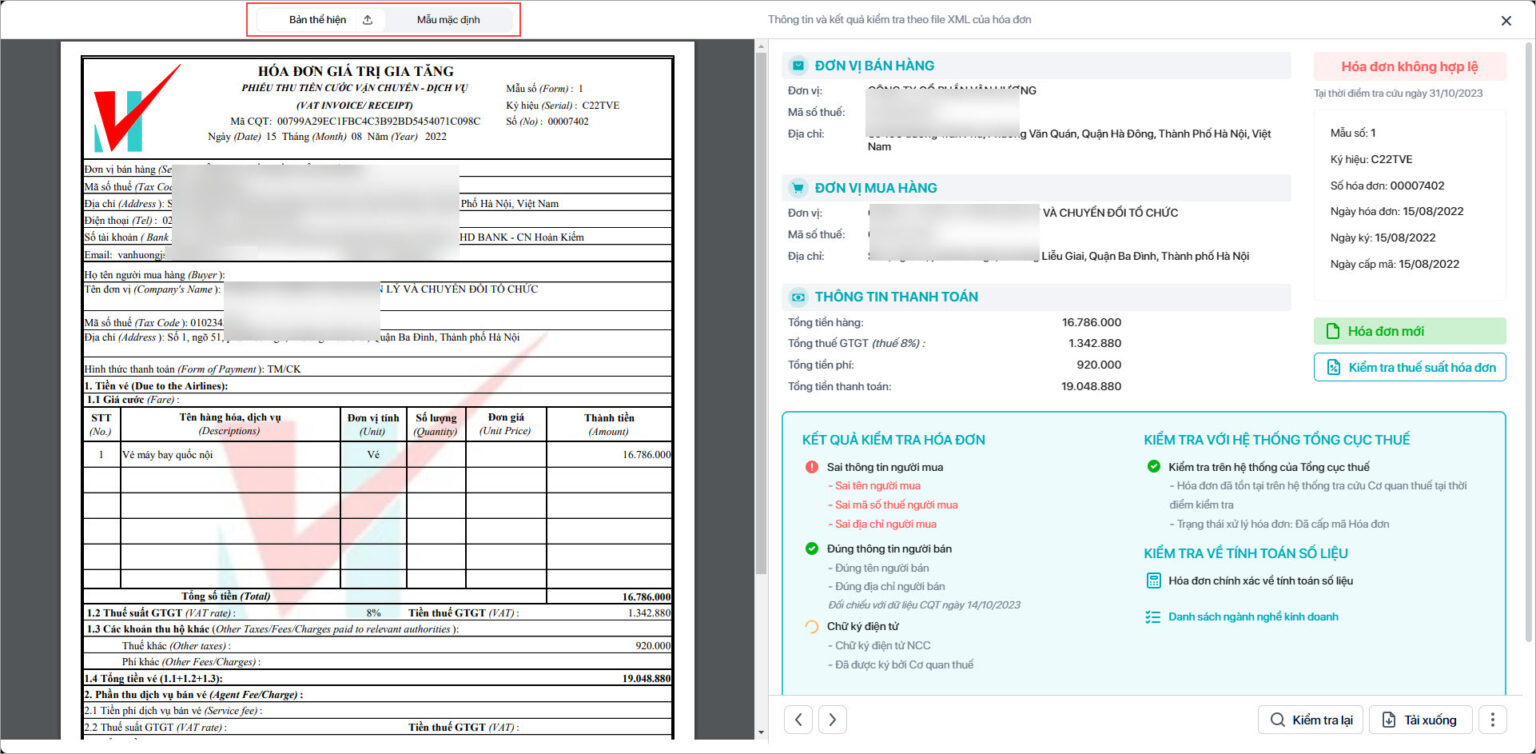Viewport: 1536px width, 754px height.
Task: Click the red warning icon for Sai thông tin người mua
Action: [x=811, y=467]
